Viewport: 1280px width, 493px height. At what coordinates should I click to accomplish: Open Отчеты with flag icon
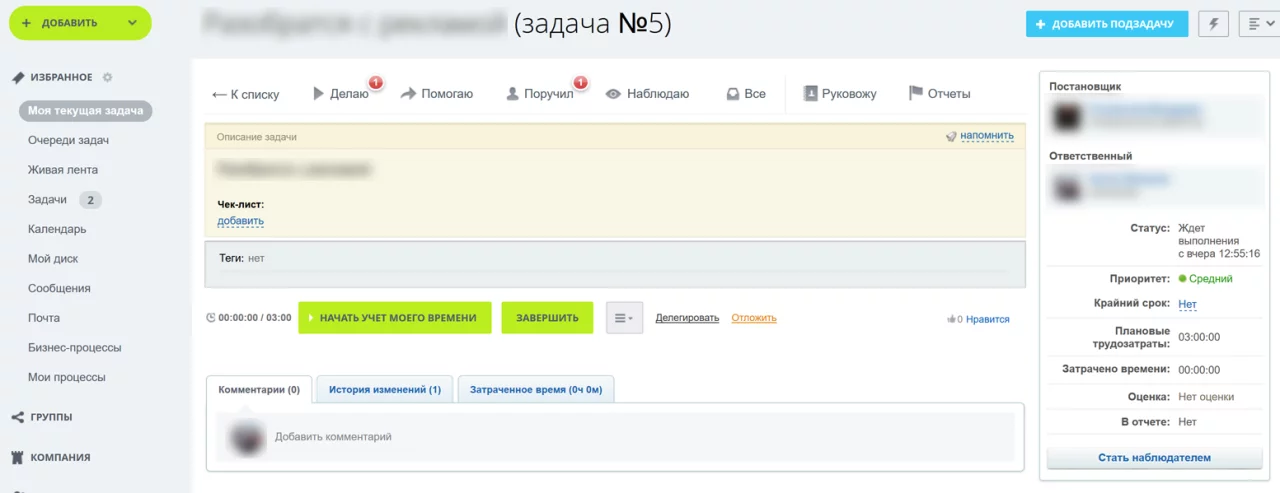pos(938,94)
